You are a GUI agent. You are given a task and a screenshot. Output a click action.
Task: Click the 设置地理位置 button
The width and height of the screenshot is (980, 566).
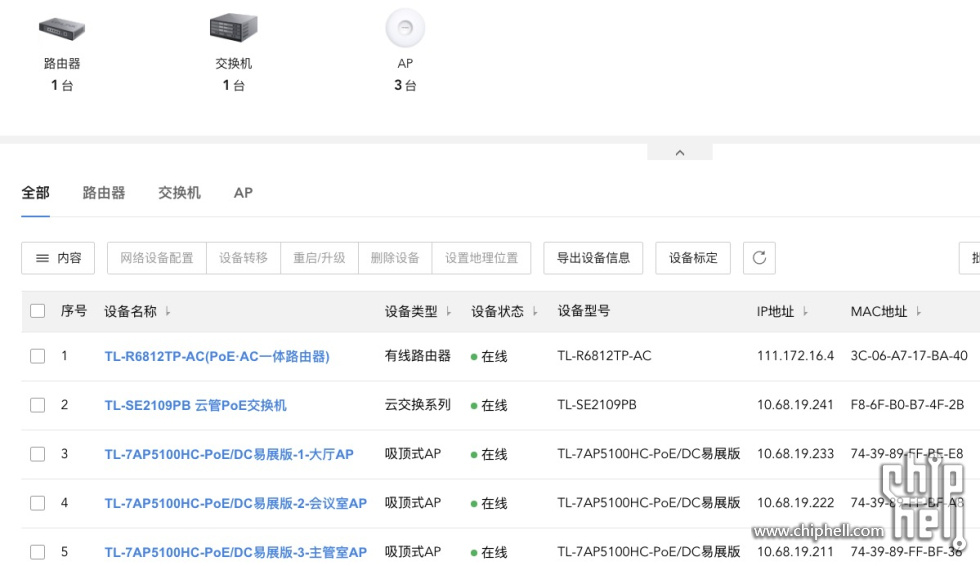(481, 258)
